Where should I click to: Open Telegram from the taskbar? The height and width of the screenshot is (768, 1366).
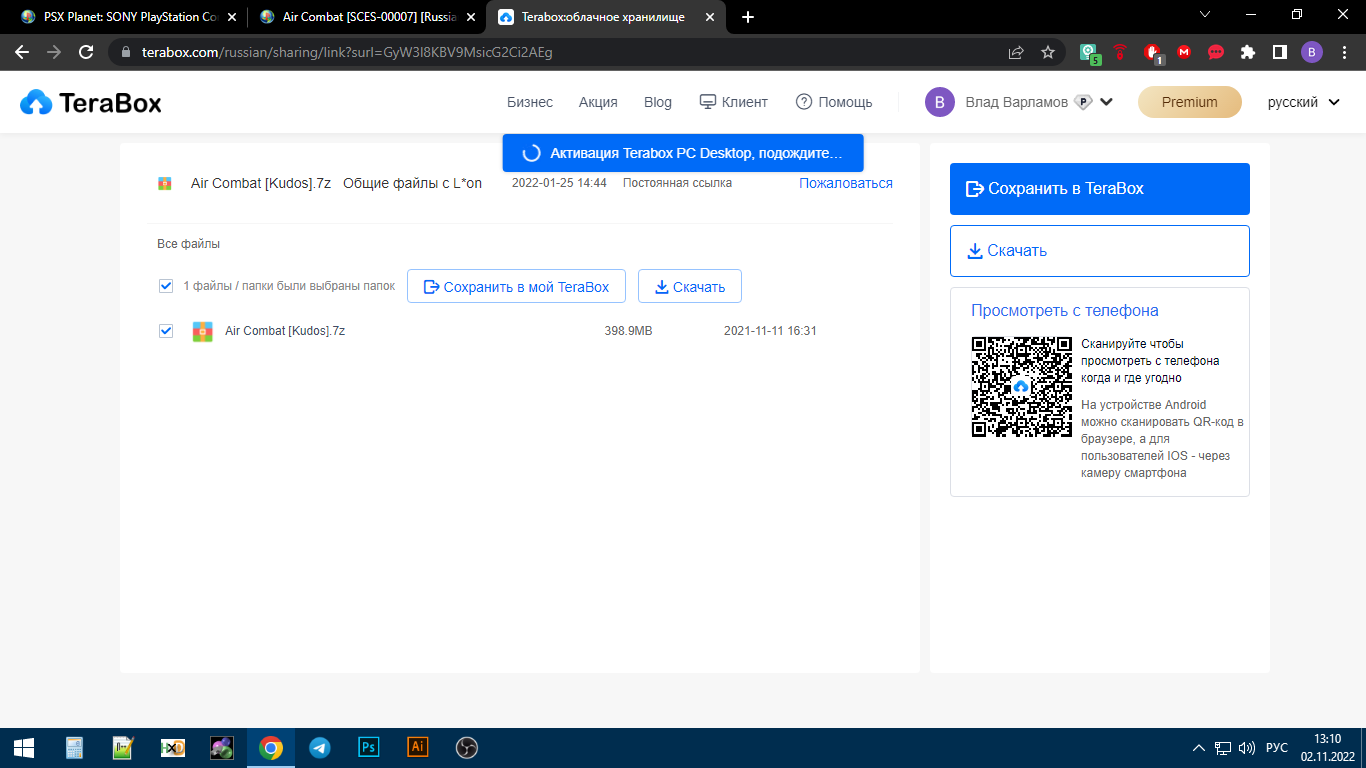coord(319,747)
